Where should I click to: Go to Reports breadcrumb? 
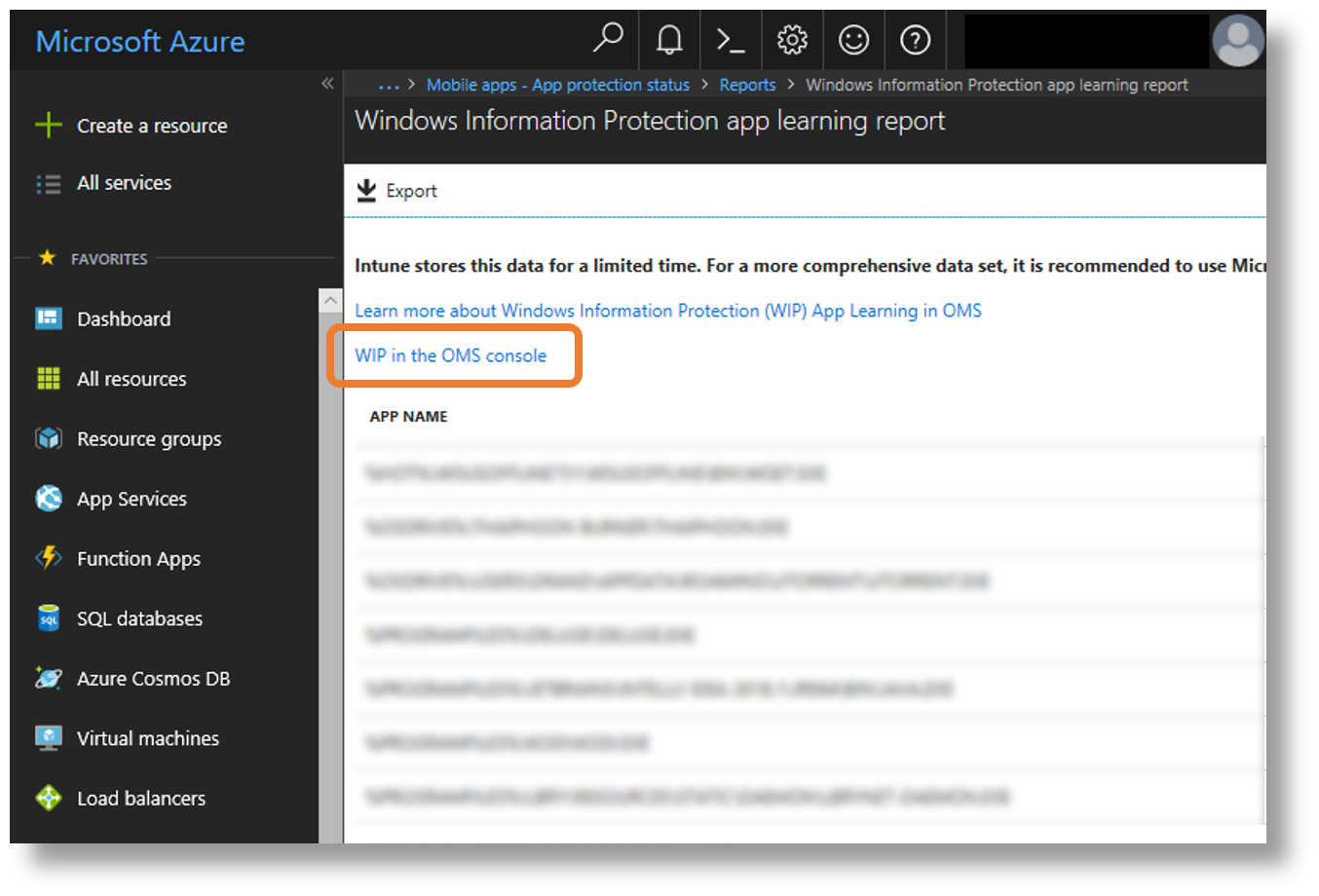747,86
